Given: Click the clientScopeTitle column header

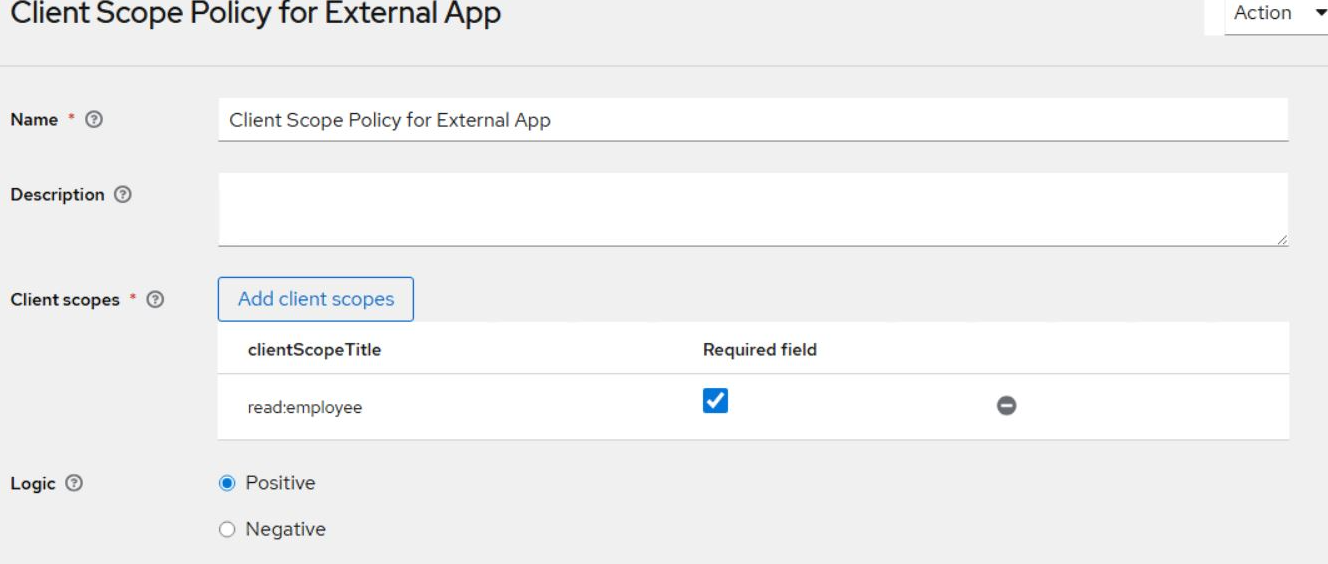Looking at the screenshot, I should [314, 350].
